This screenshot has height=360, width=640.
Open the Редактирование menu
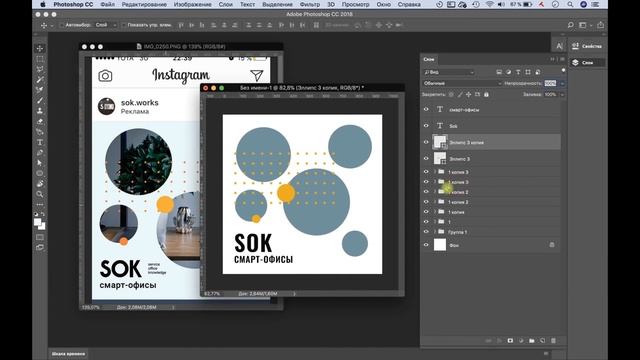144,4
